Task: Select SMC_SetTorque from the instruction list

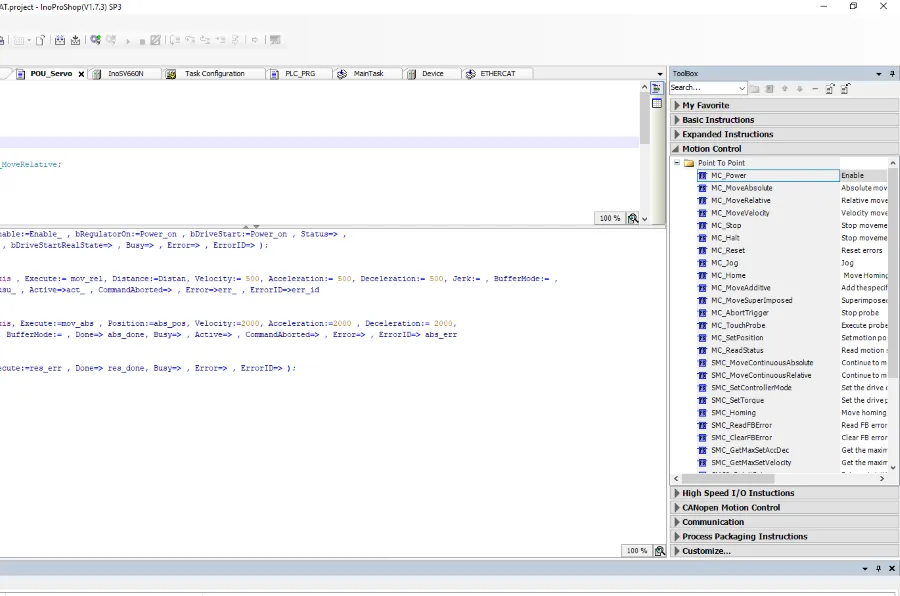Action: click(x=738, y=400)
